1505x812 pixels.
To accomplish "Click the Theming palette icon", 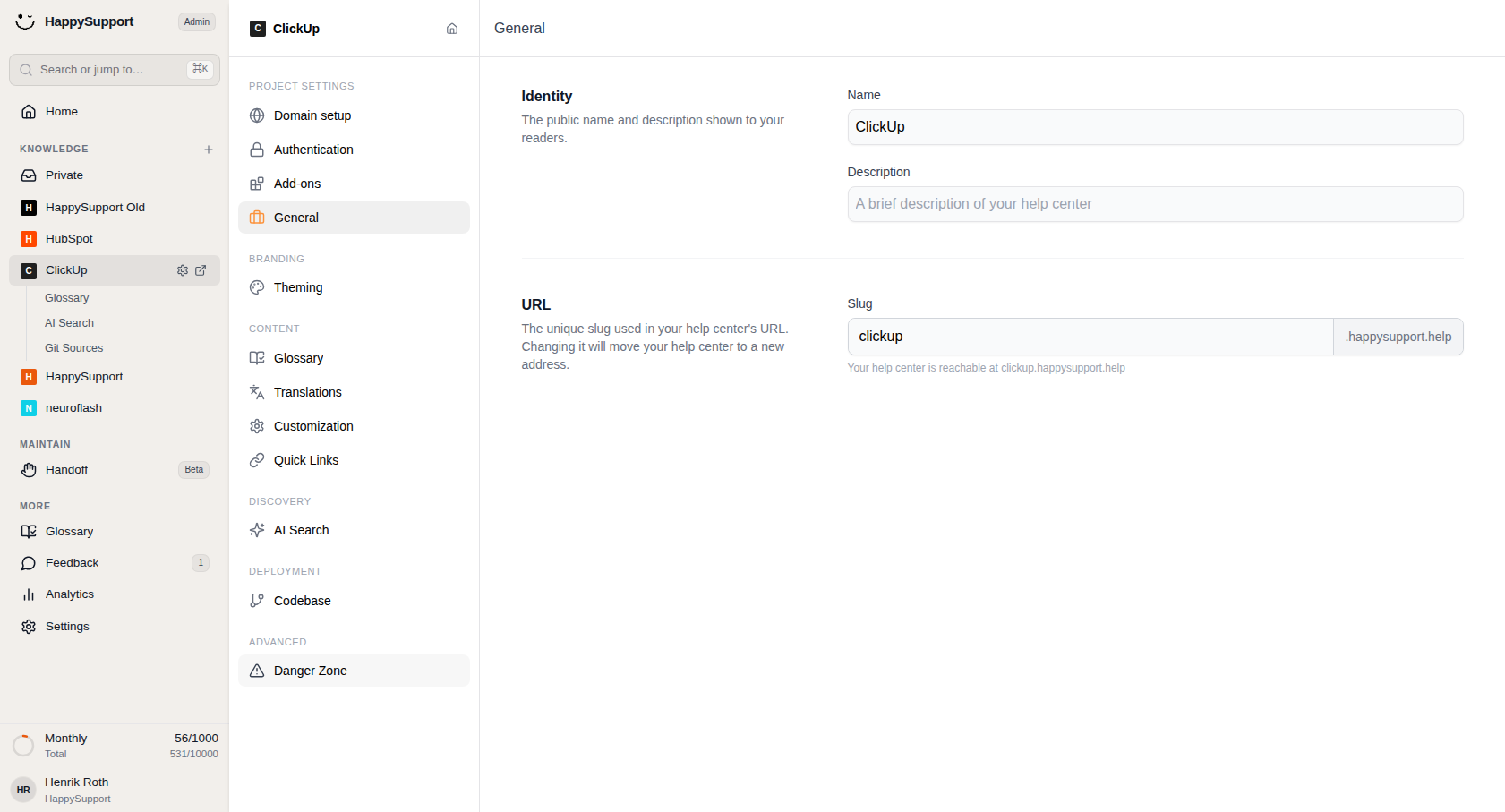I will pyautogui.click(x=257, y=287).
